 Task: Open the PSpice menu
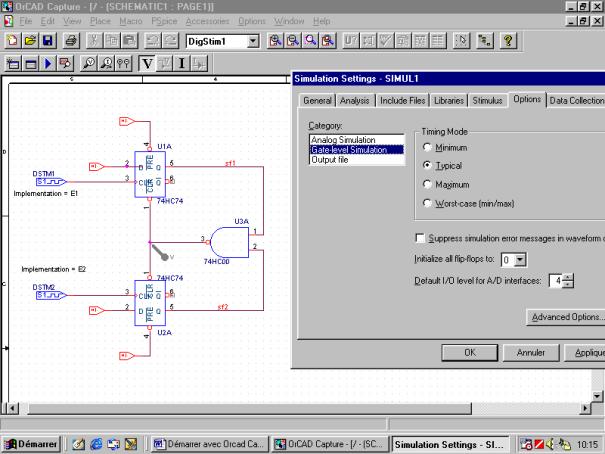(164, 21)
